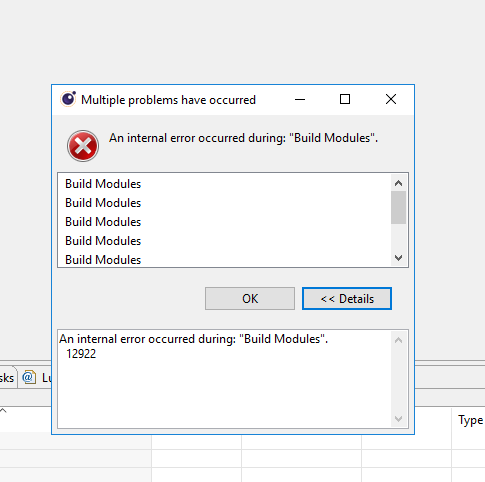Close the Multiple problems dialog
Viewport: 485px width, 482px height.
point(391,99)
